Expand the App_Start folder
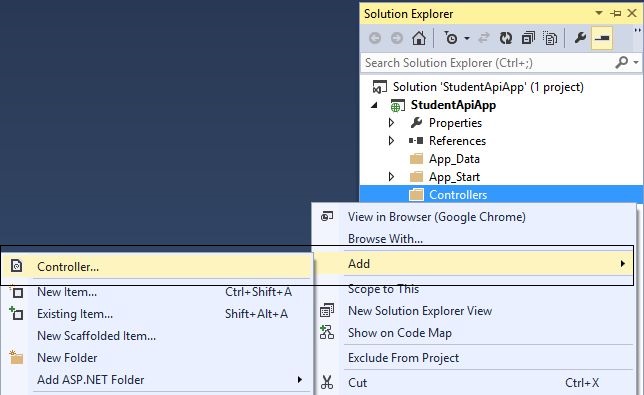644x395 pixels. [391, 177]
